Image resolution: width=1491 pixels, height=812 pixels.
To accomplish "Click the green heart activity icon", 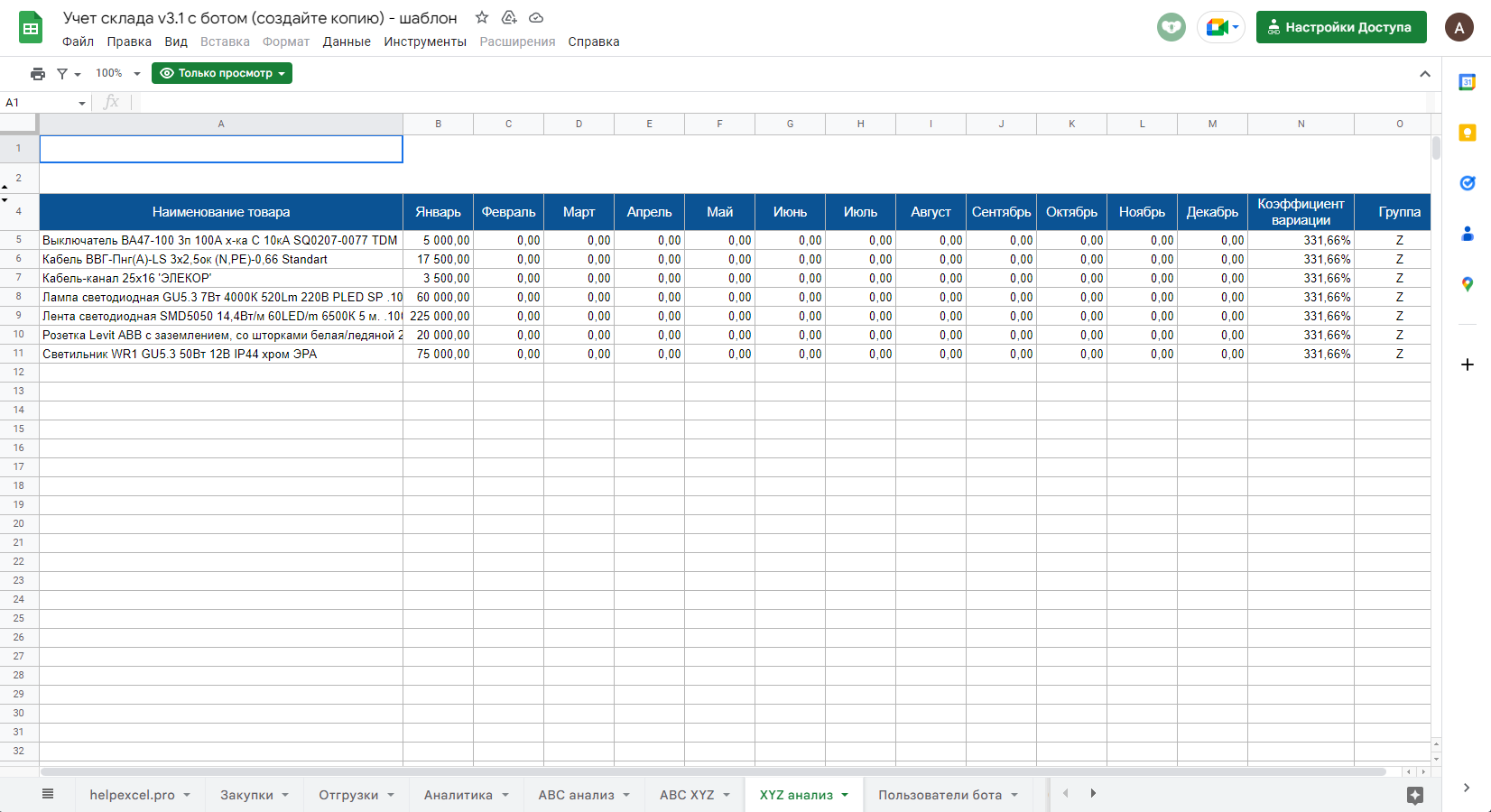I will [1171, 27].
